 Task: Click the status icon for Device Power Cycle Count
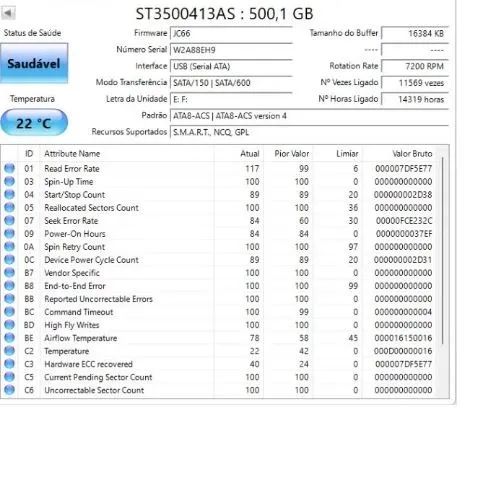coord(9,259)
